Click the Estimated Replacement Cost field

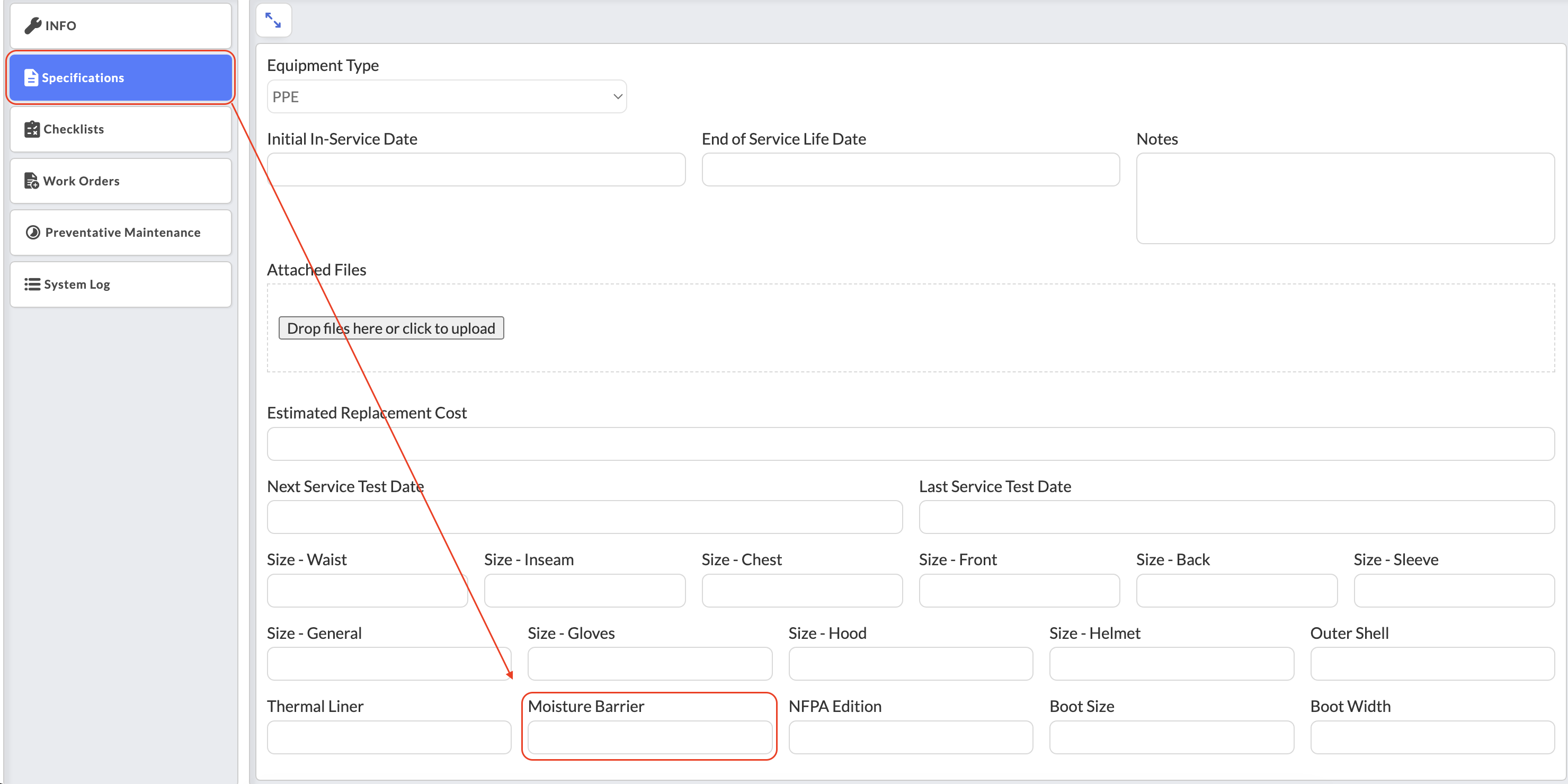(x=911, y=444)
